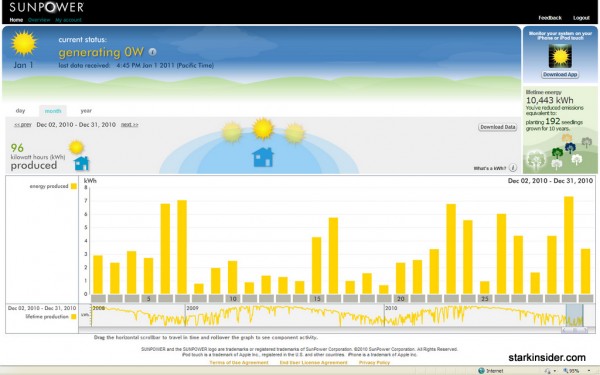Viewport: 600px width, 375px height.
Task: Click the blue house icon under the suns
Action: coord(263,157)
